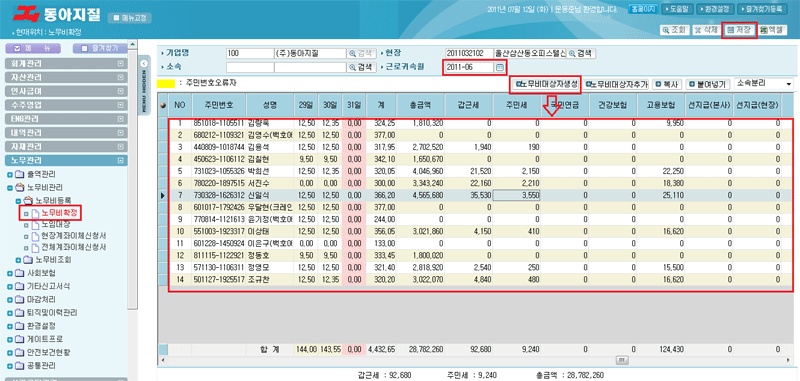Expand the ENG관리 menu section
The width and height of the screenshot is (800, 381).
(x=66, y=119)
